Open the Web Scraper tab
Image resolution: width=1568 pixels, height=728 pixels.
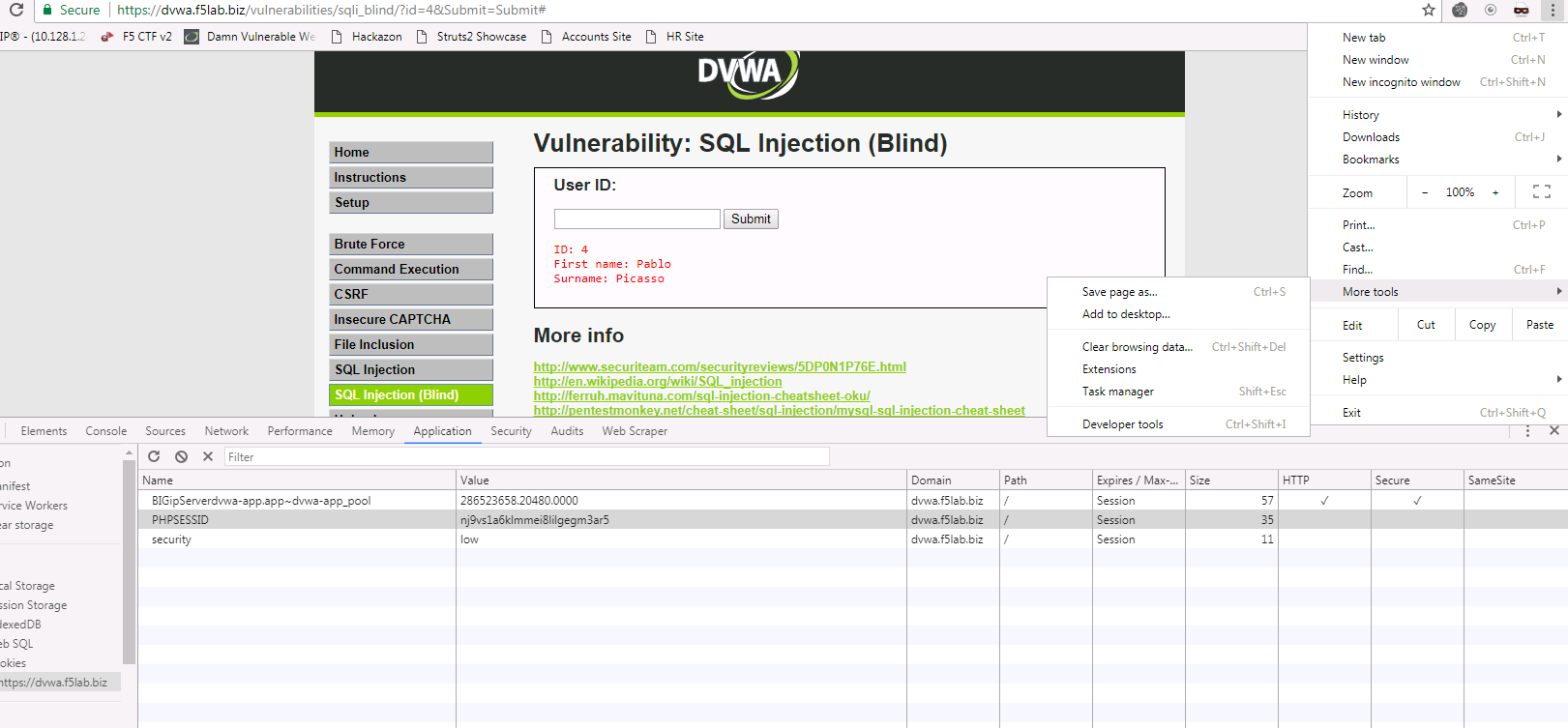(635, 431)
